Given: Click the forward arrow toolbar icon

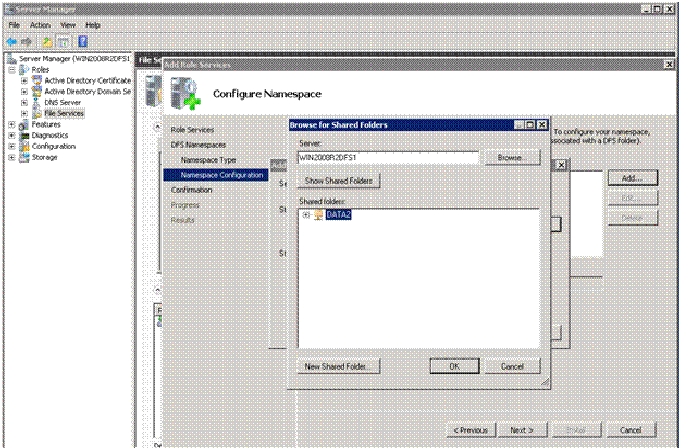Looking at the screenshot, I should [27, 42].
